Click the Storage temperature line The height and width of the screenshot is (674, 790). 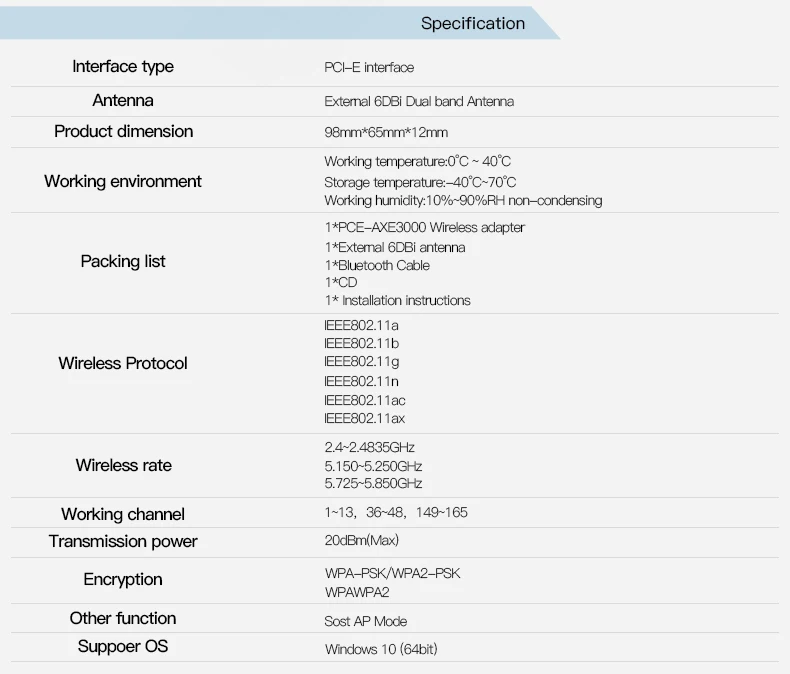[x=420, y=182]
